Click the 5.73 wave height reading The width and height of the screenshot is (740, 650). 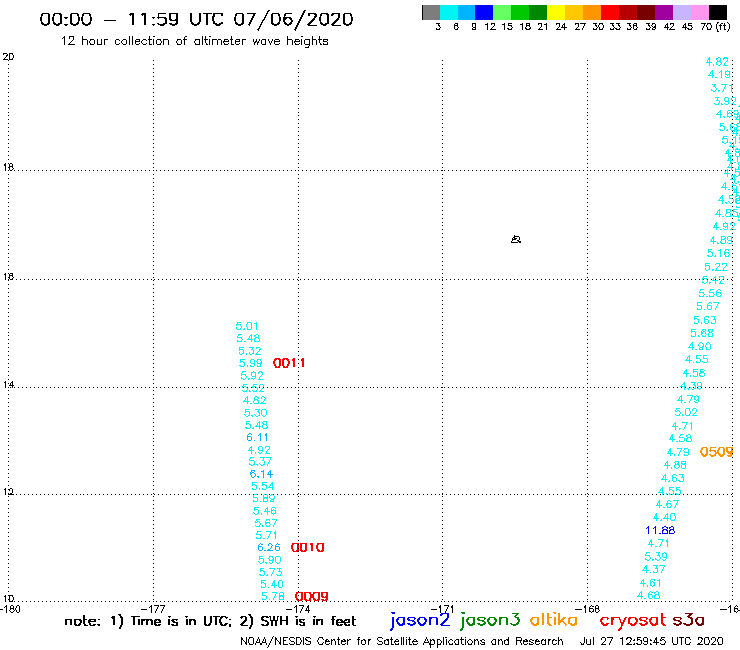[x=271, y=572]
